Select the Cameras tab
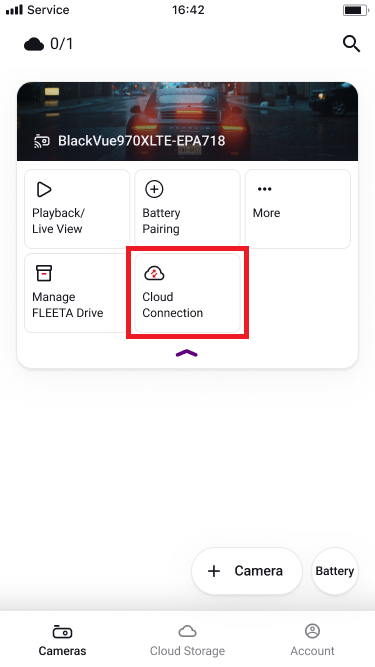Viewport: 375px width, 667px height. tap(62, 640)
